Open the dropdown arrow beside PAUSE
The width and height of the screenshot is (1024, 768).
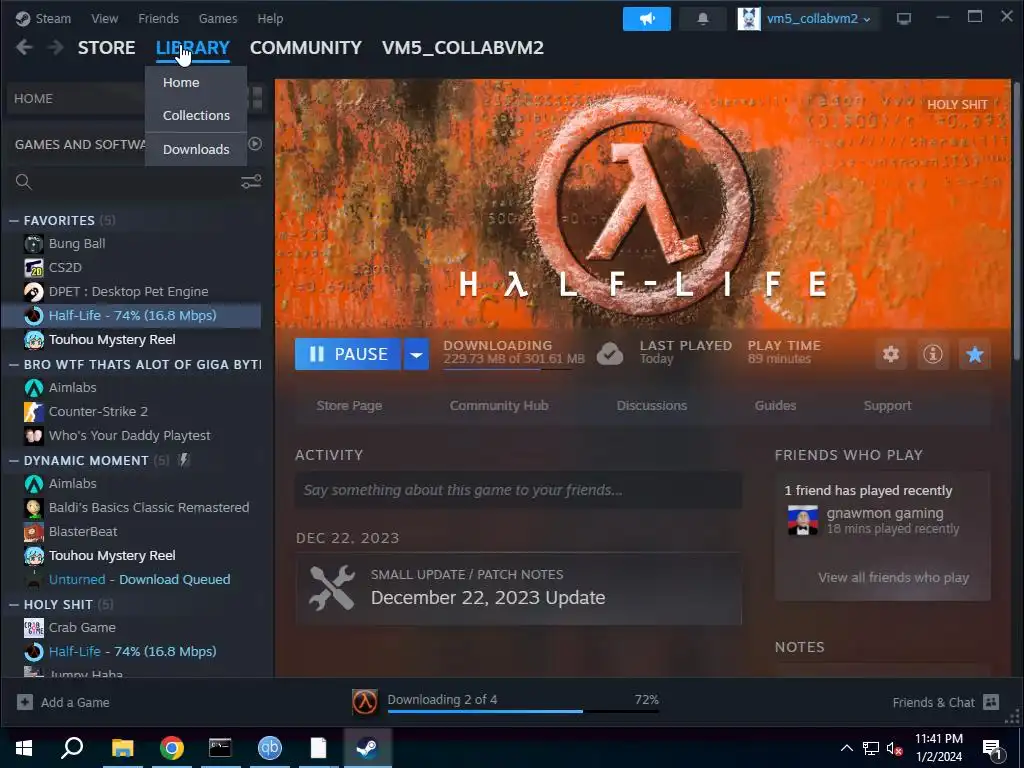pyautogui.click(x=416, y=354)
